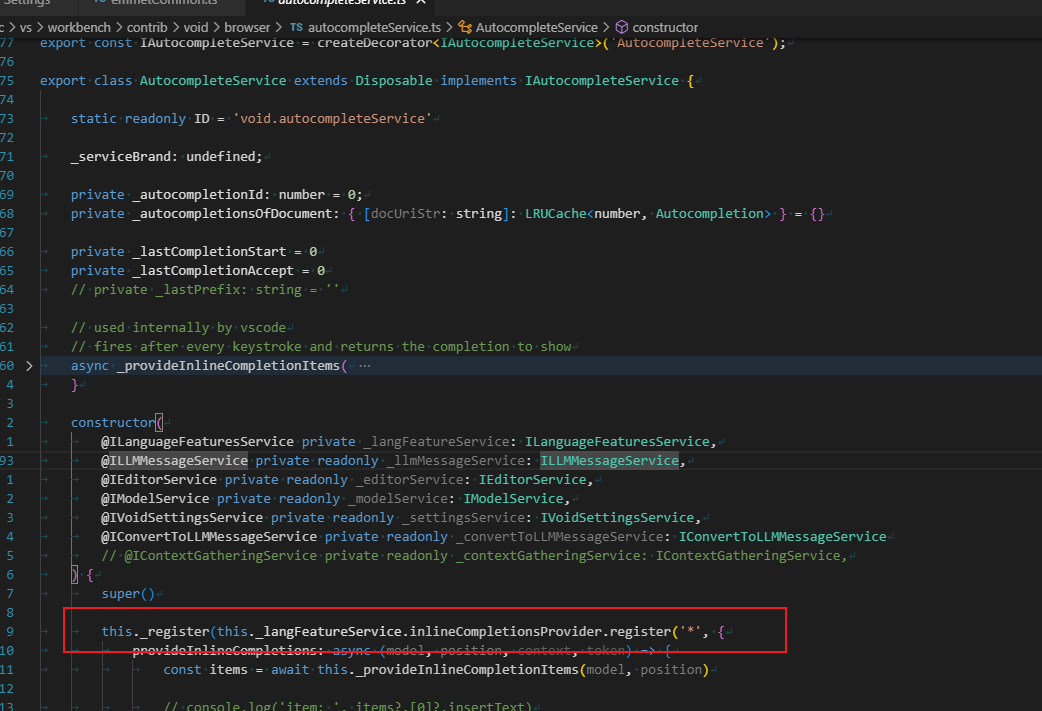Image resolution: width=1042 pixels, height=711 pixels.
Task: Click the collapsed code ellipsis after _provideInlineCompletionItems
Action: click(363, 366)
